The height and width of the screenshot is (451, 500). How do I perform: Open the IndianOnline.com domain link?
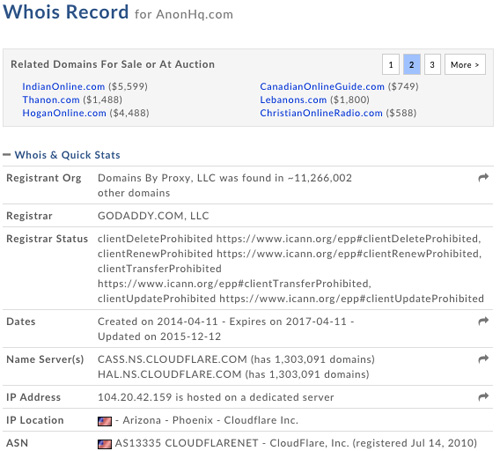[x=64, y=87]
